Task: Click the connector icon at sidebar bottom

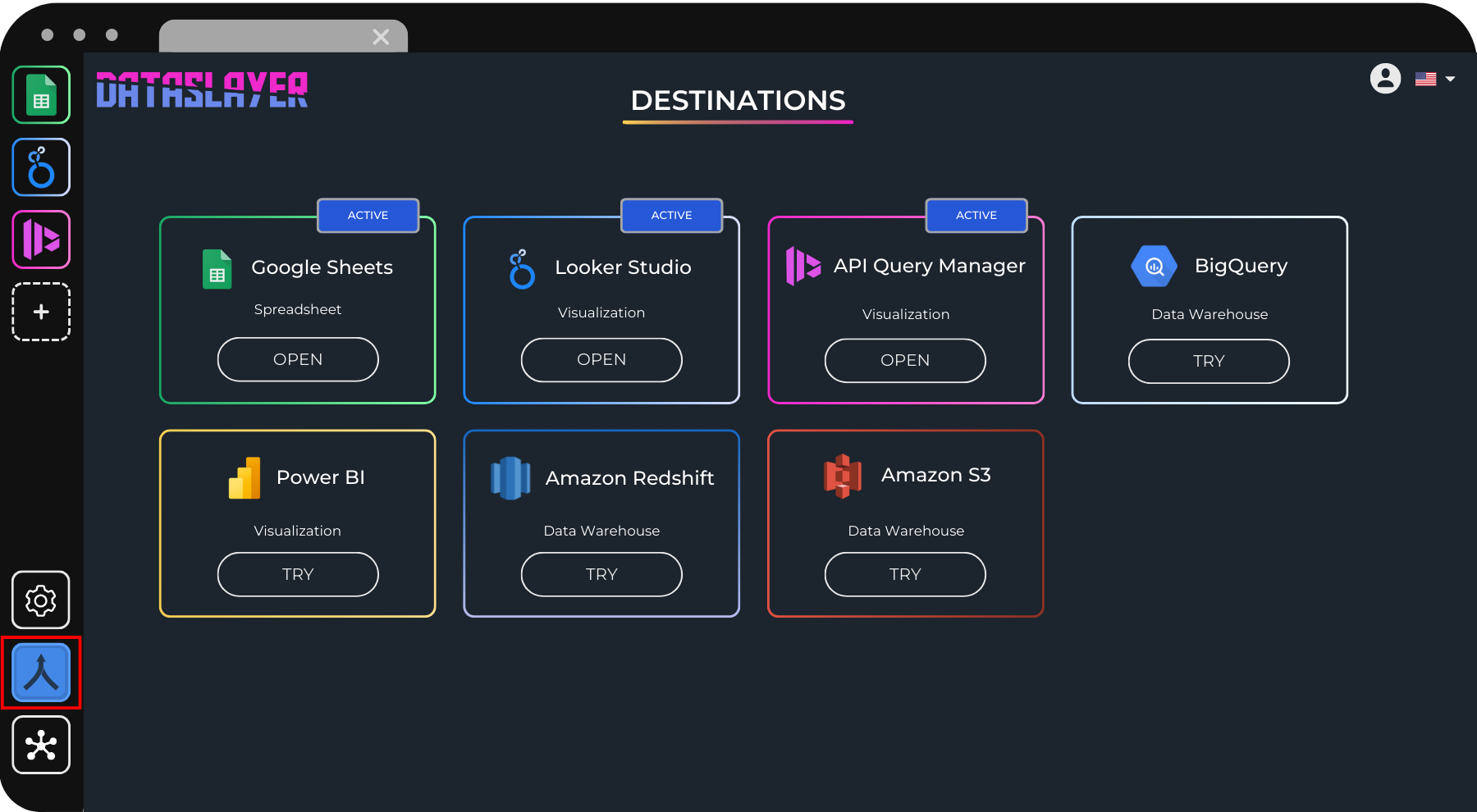Action: [x=40, y=745]
